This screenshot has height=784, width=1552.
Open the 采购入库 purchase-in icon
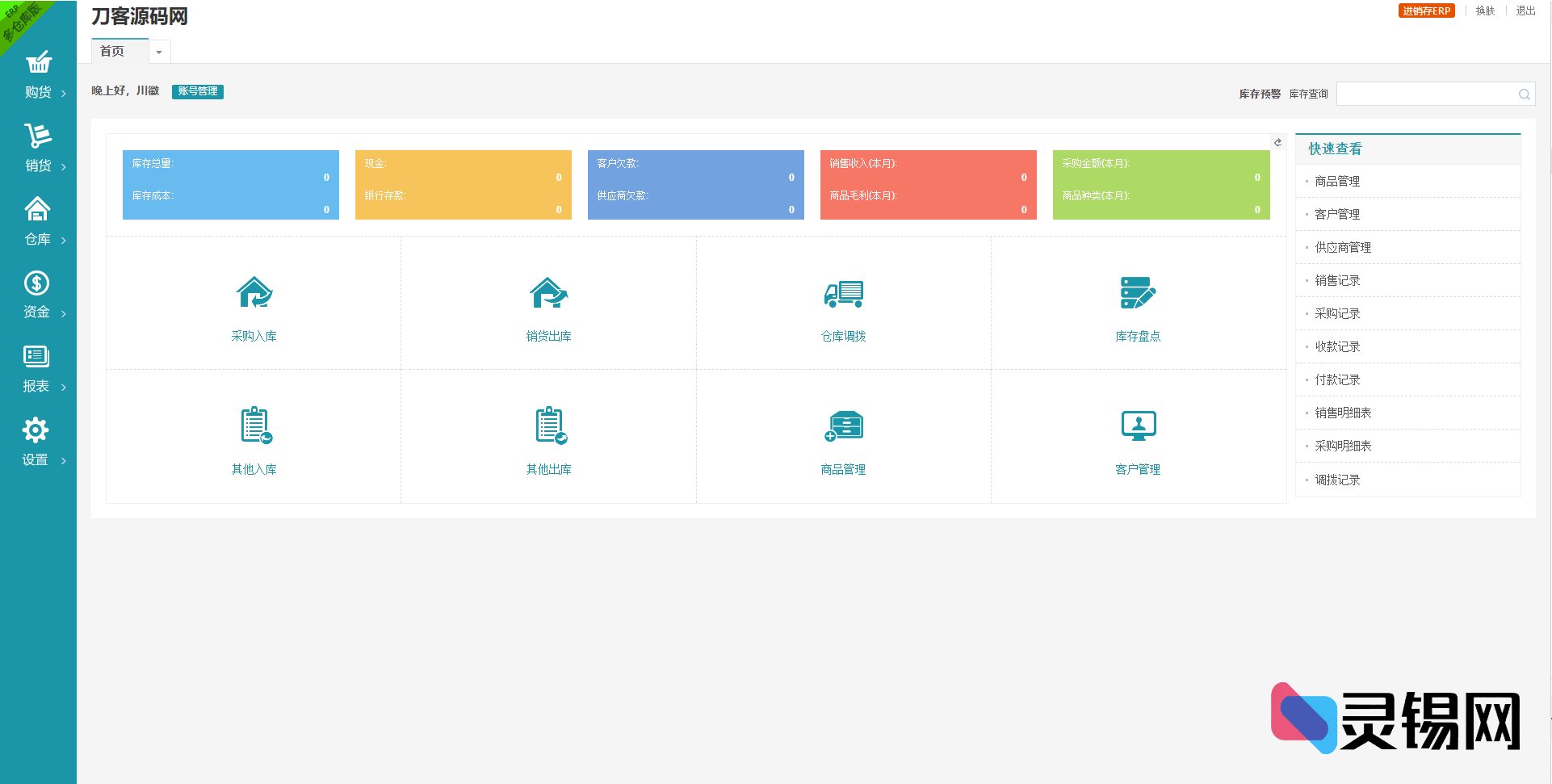coord(254,293)
